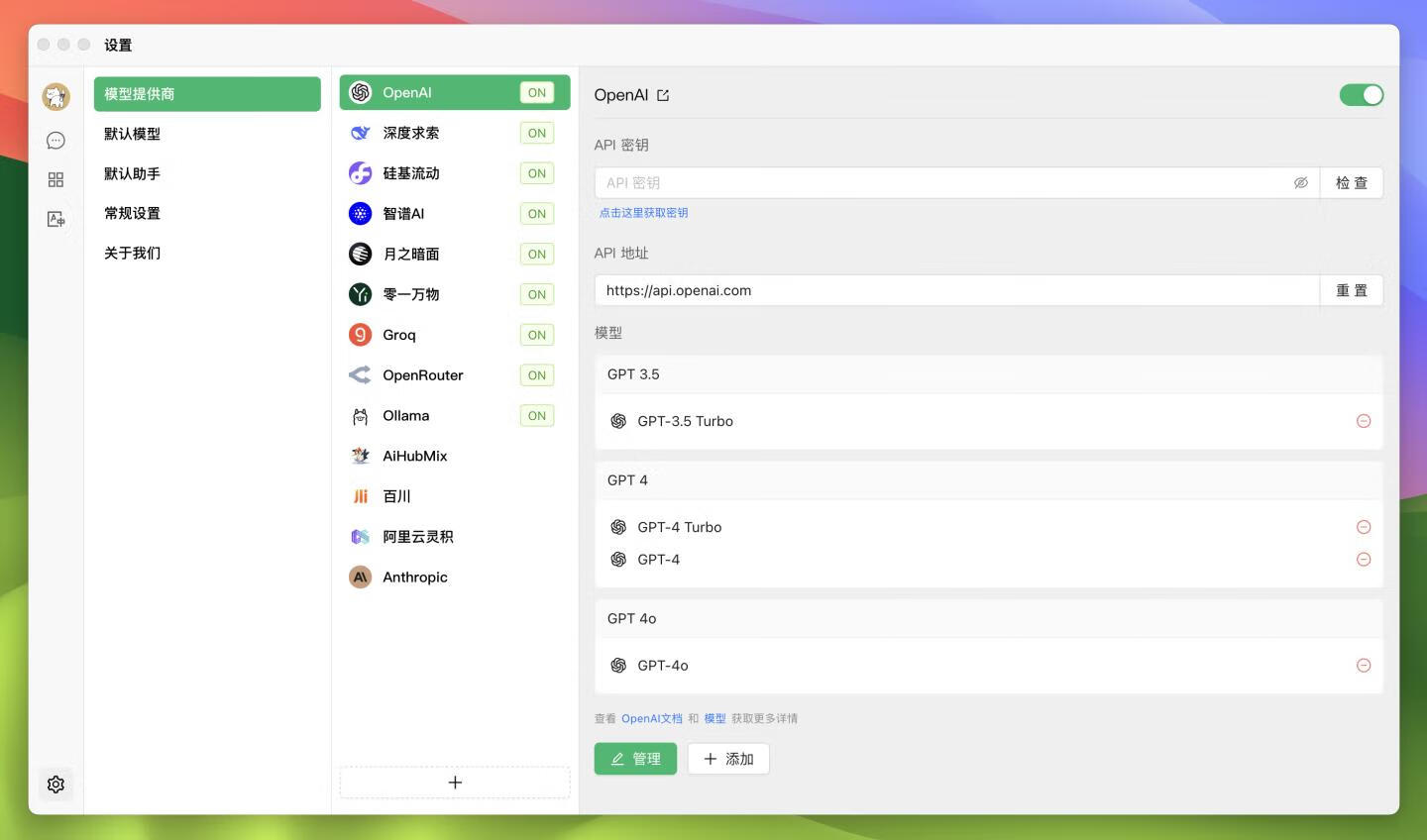The image size is (1427, 840).
Task: Click the Groq provider icon
Action: [361, 335]
